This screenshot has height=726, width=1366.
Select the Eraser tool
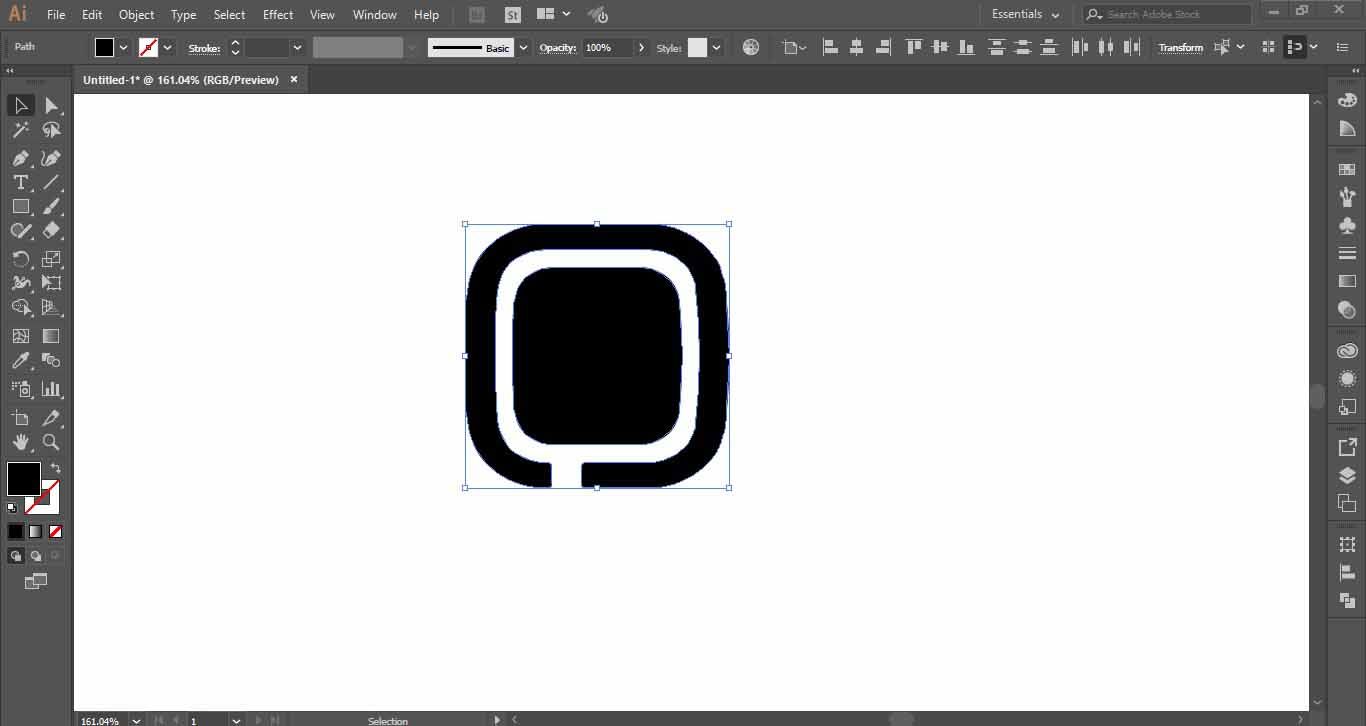pos(51,231)
